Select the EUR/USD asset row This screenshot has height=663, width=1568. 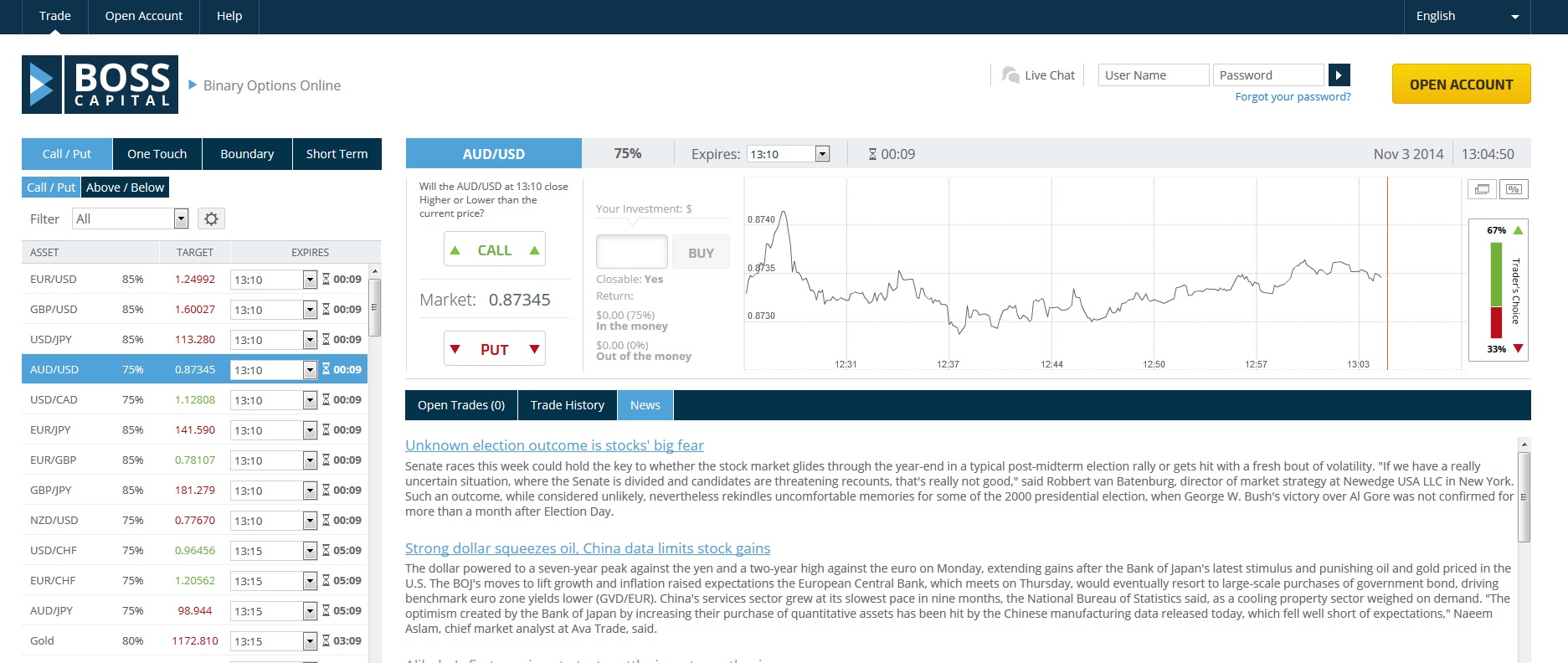click(x=194, y=279)
